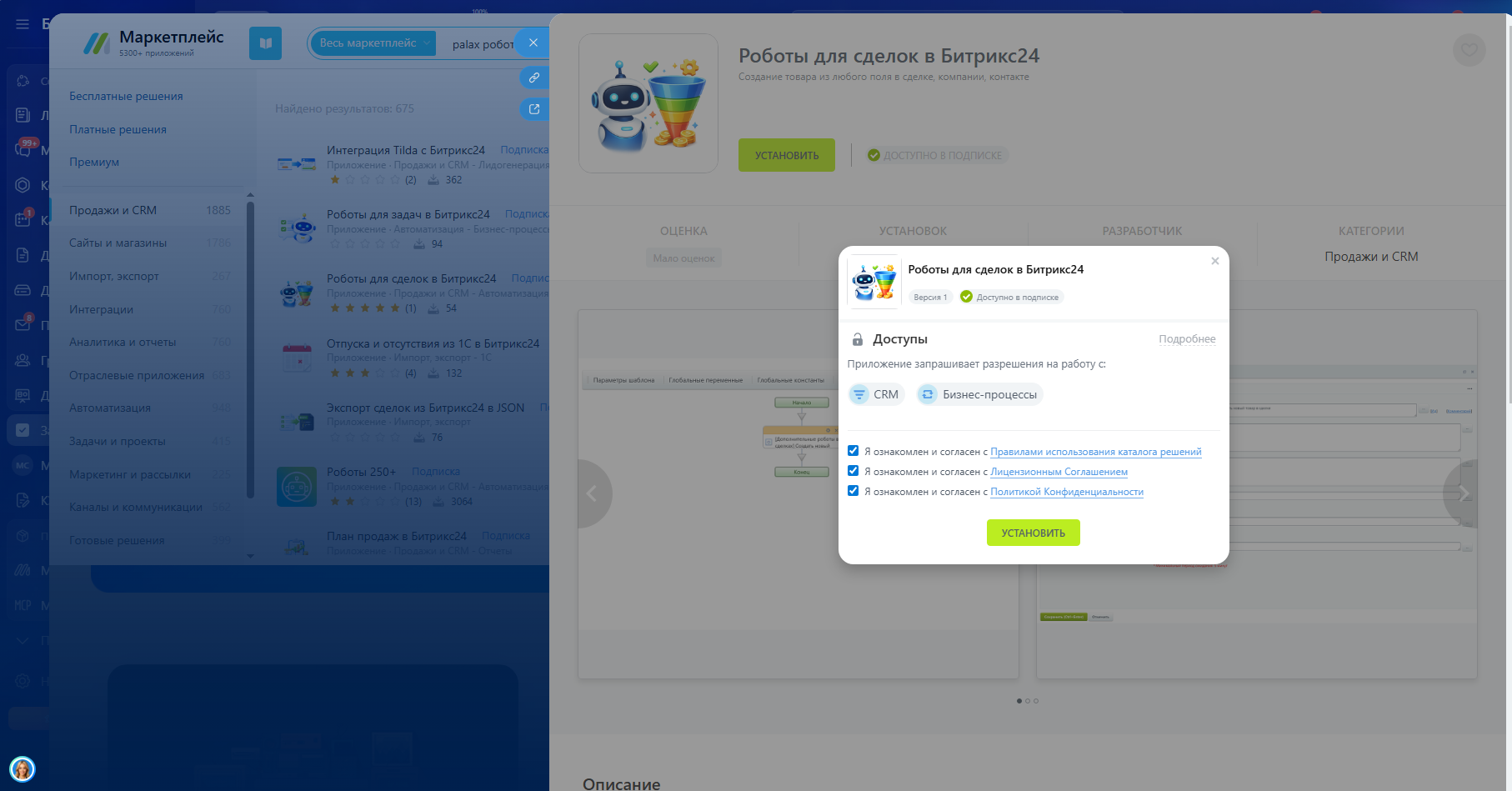
Task: Click the hexagon sidebar icon
Action: pyautogui.click(x=23, y=185)
